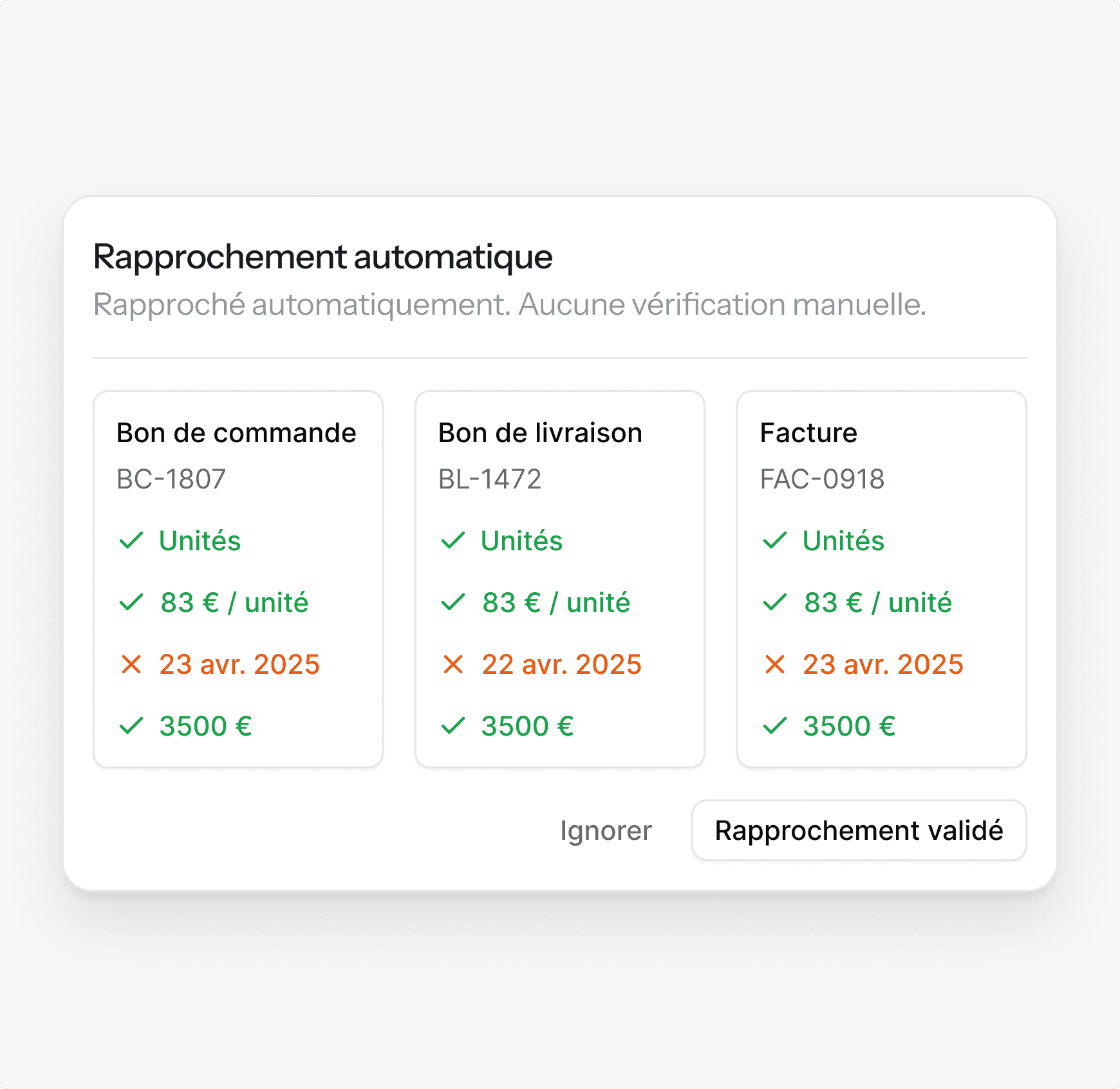This screenshot has width=1120, height=1089.
Task: Click checkmark beside 3500 € in Bon de commande
Action: 131,726
